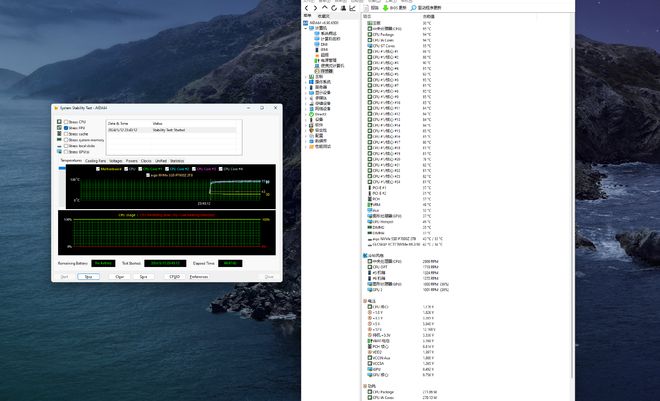The image size is (660, 401).
Task: Go back with AIDA64 toolbar back arrow
Action: click(306, 8)
